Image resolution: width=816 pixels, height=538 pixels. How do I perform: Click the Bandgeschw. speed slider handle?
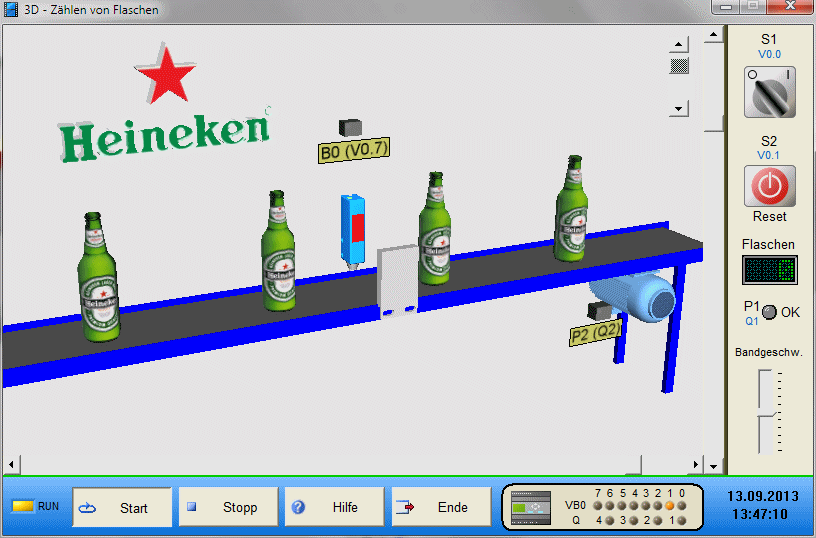click(x=767, y=415)
